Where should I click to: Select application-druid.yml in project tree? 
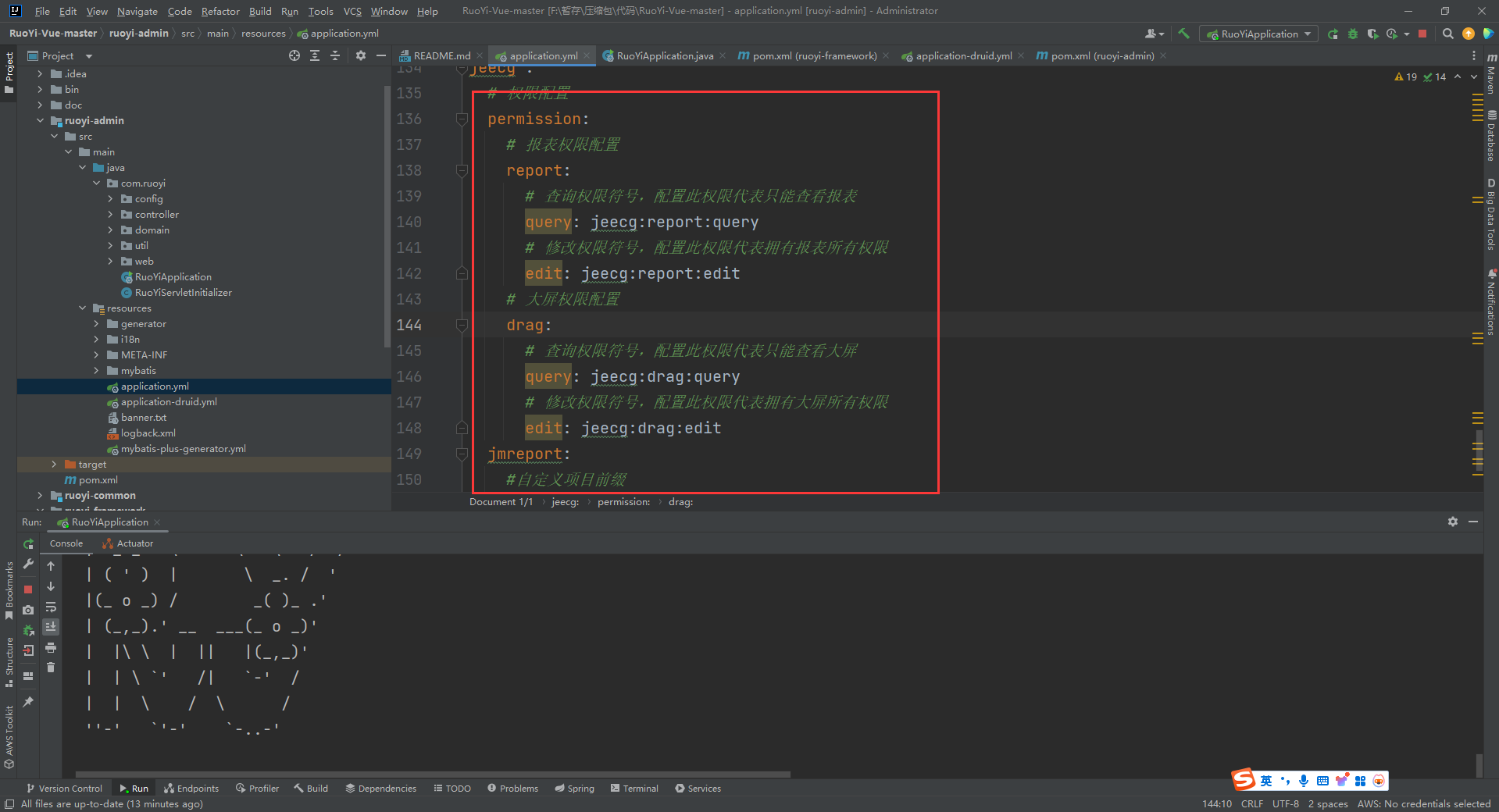click(169, 401)
